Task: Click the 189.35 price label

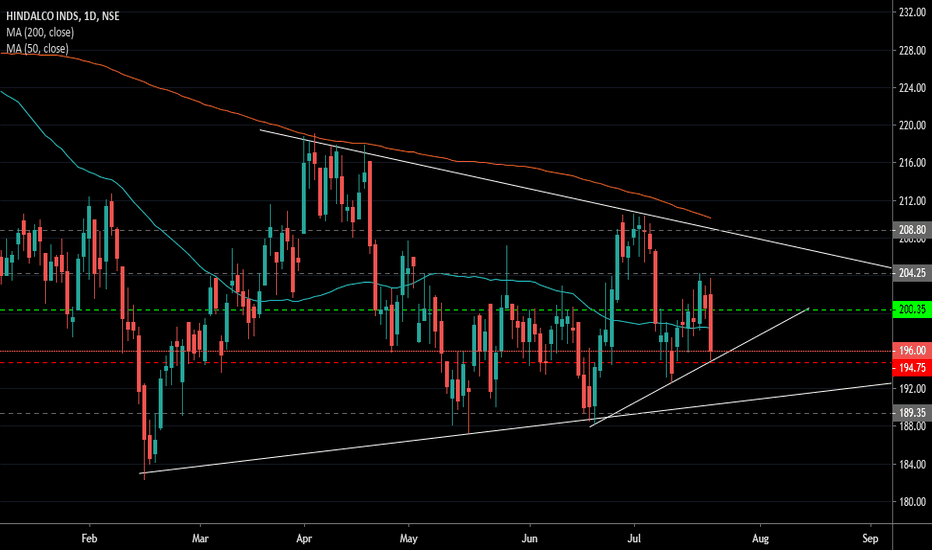Action: tap(912, 413)
